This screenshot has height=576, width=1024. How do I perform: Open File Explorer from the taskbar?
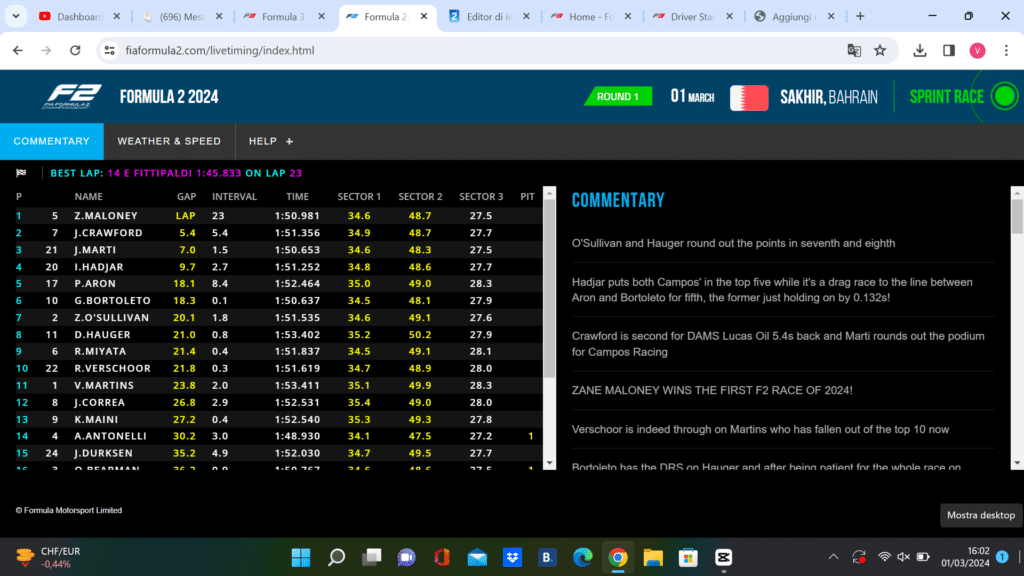point(653,557)
